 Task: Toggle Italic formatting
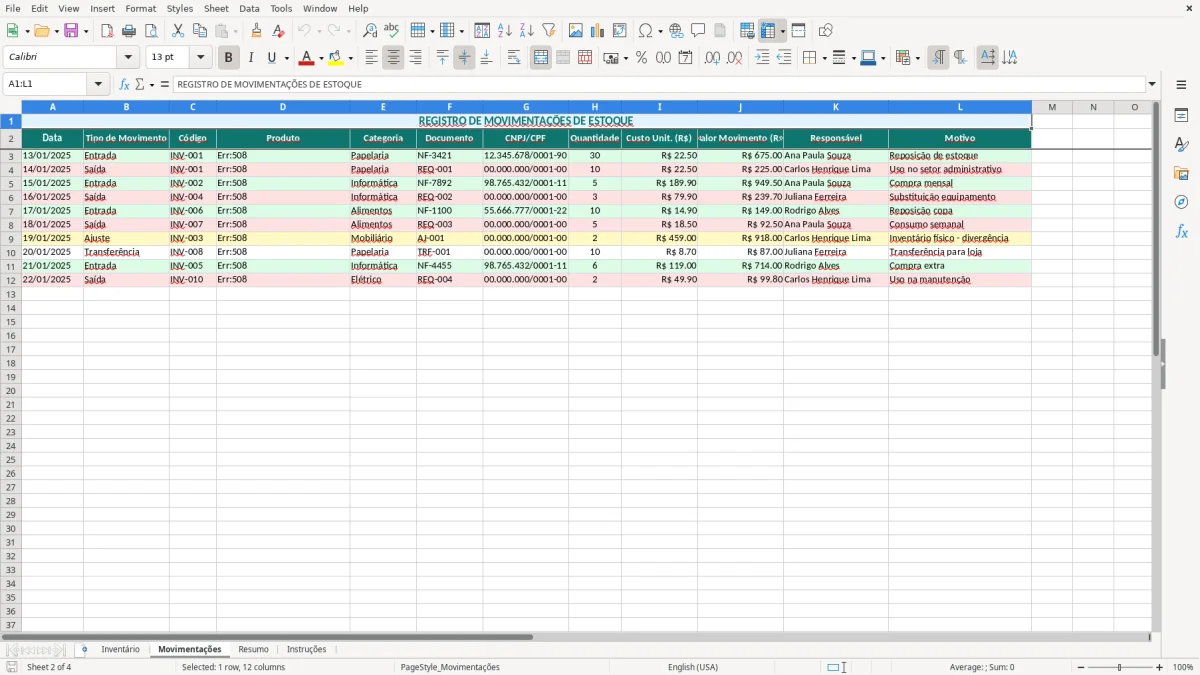click(x=251, y=58)
